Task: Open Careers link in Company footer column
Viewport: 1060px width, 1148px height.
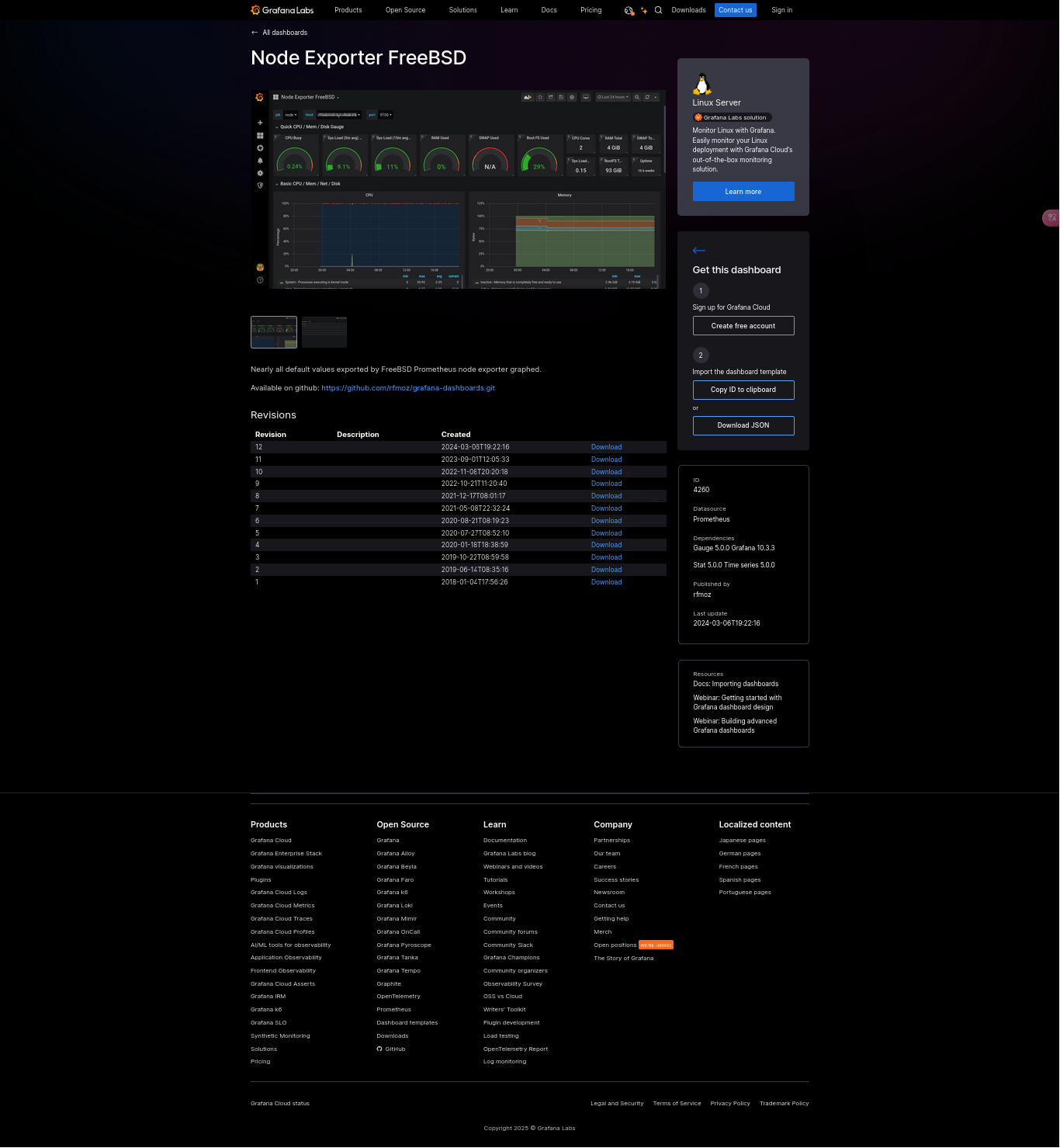Action: [x=605, y=867]
